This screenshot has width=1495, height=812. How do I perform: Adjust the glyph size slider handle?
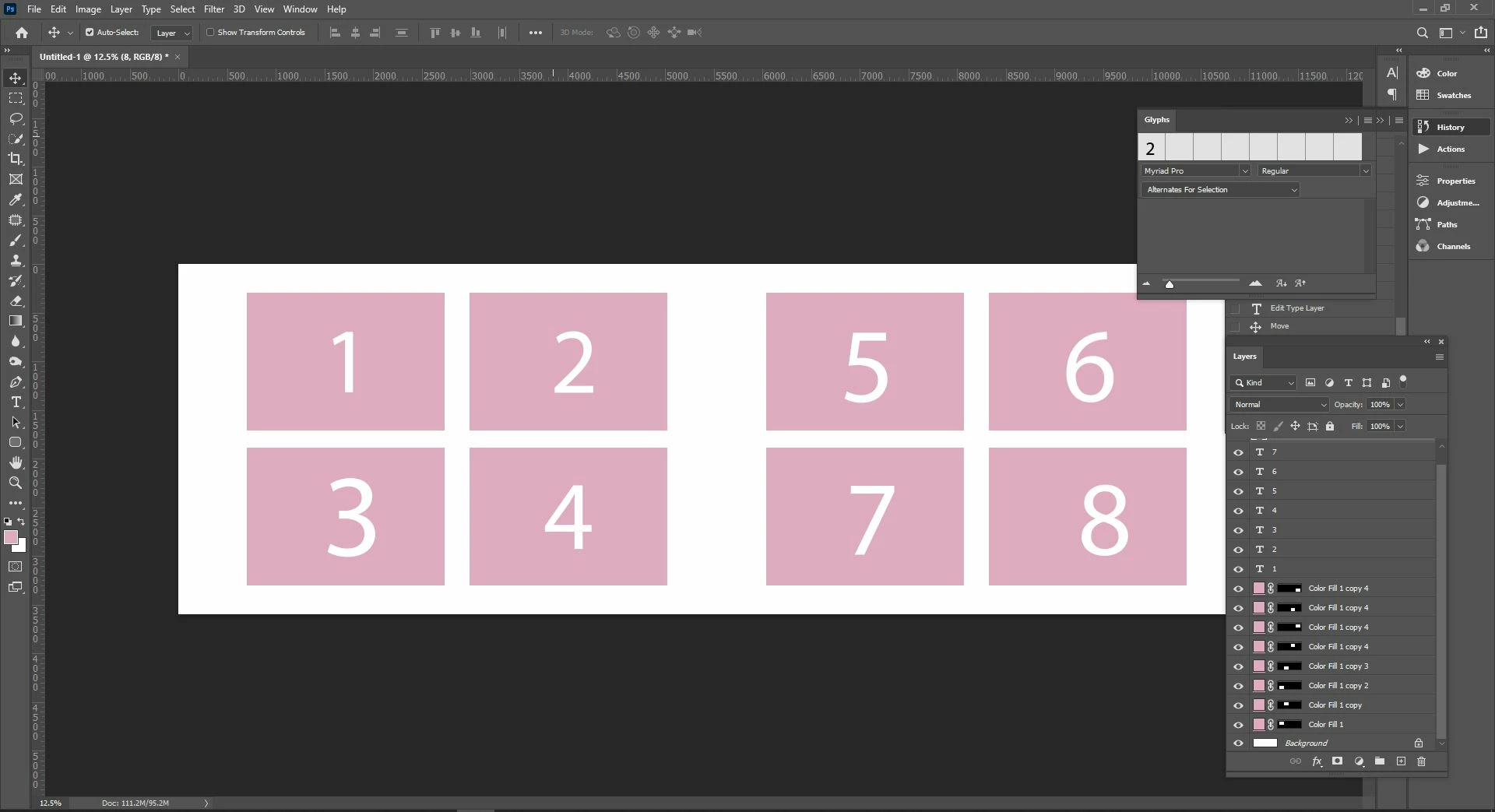(1169, 284)
